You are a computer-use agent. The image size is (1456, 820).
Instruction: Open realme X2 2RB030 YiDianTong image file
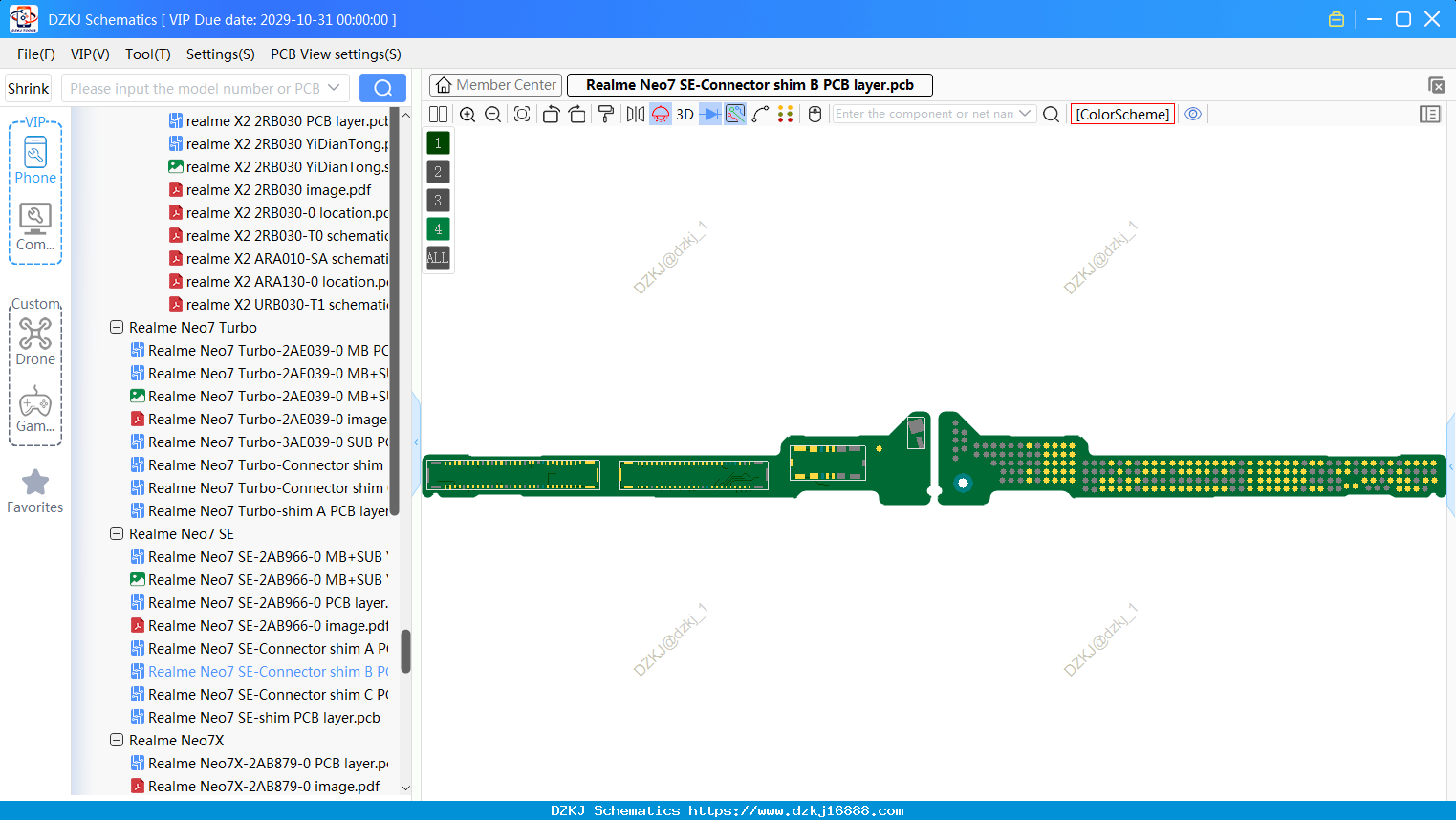[287, 166]
